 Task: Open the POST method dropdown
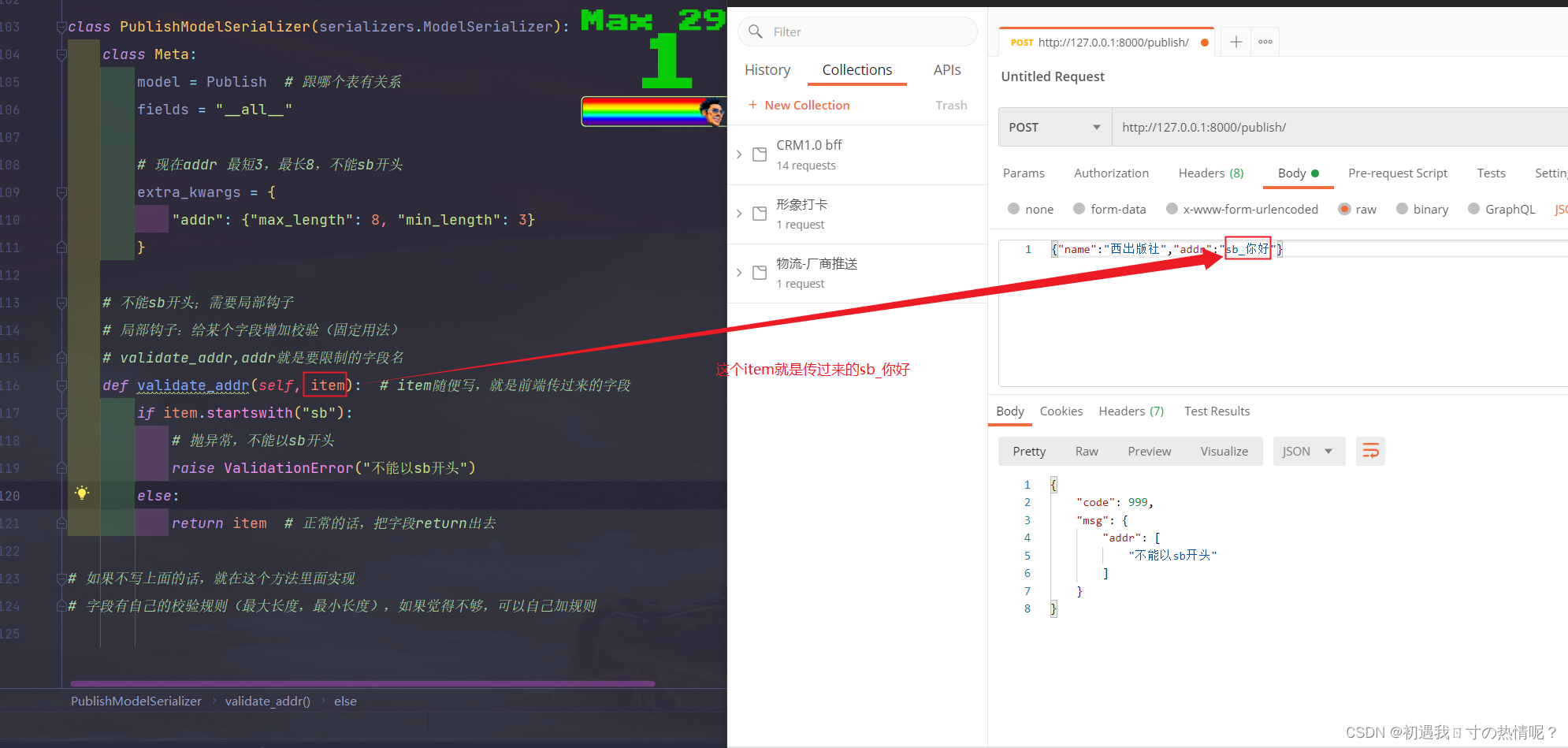(x=1054, y=126)
